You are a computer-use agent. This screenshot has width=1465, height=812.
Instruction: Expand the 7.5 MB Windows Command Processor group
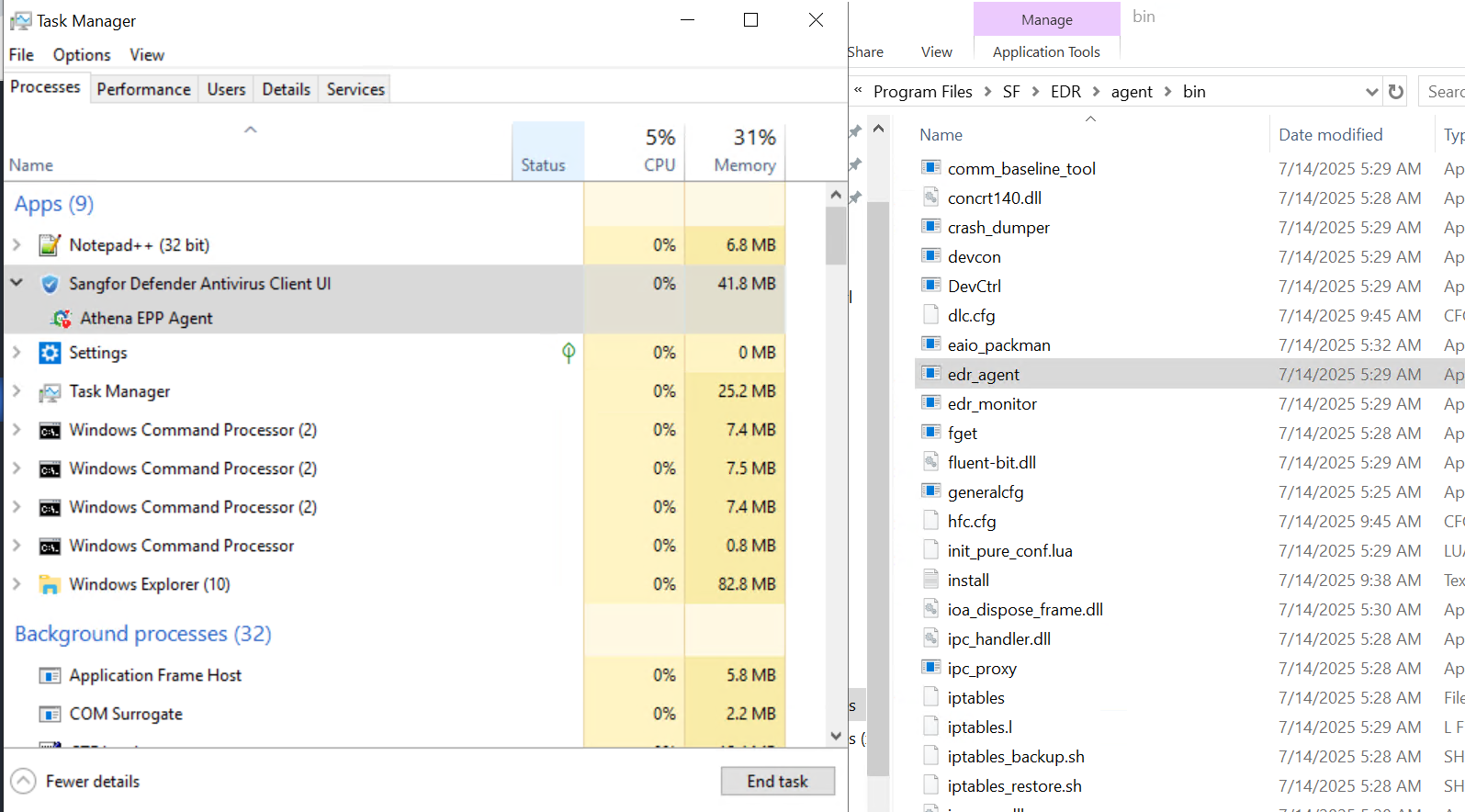[x=17, y=468]
